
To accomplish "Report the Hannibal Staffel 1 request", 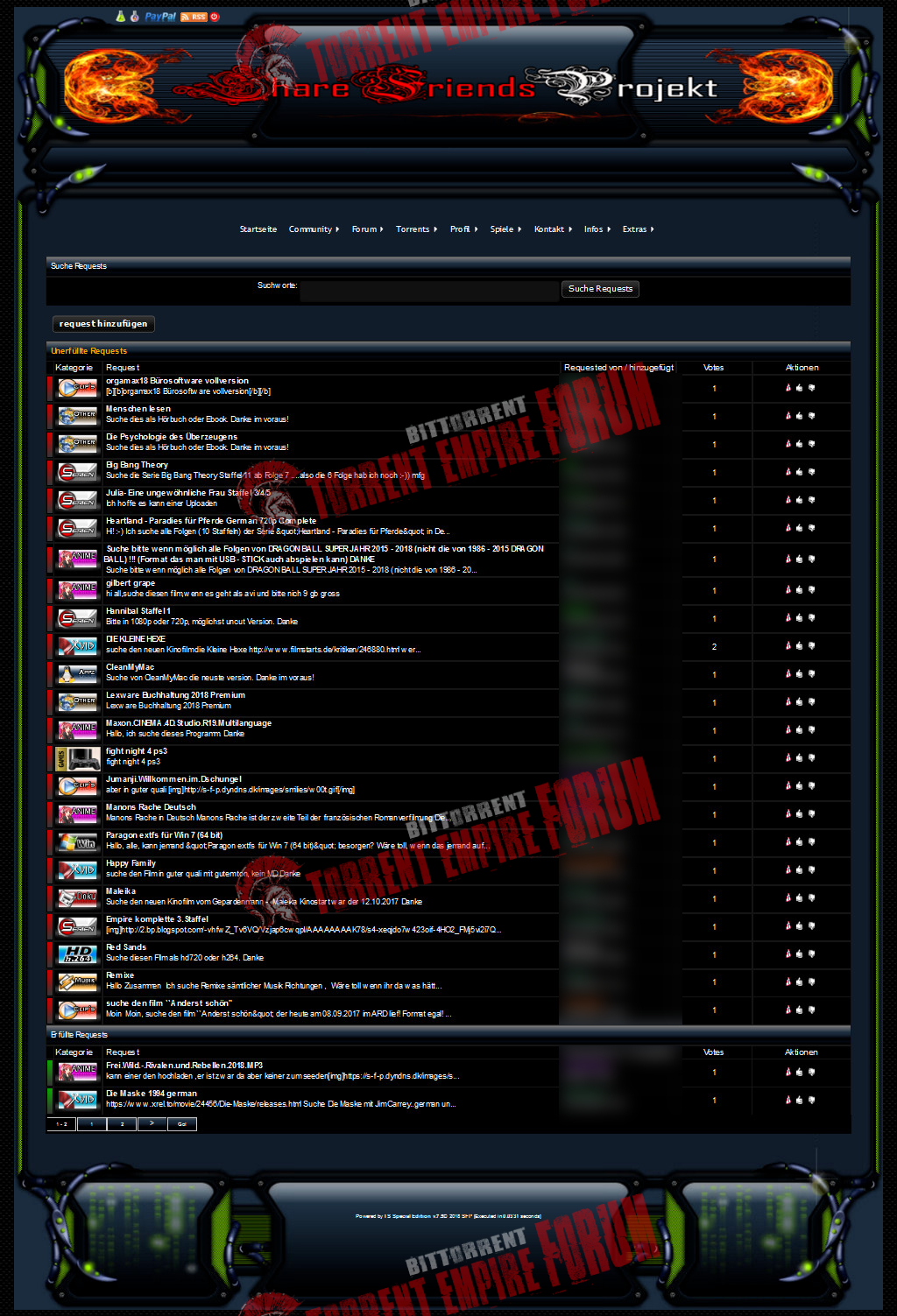I will (x=788, y=618).
